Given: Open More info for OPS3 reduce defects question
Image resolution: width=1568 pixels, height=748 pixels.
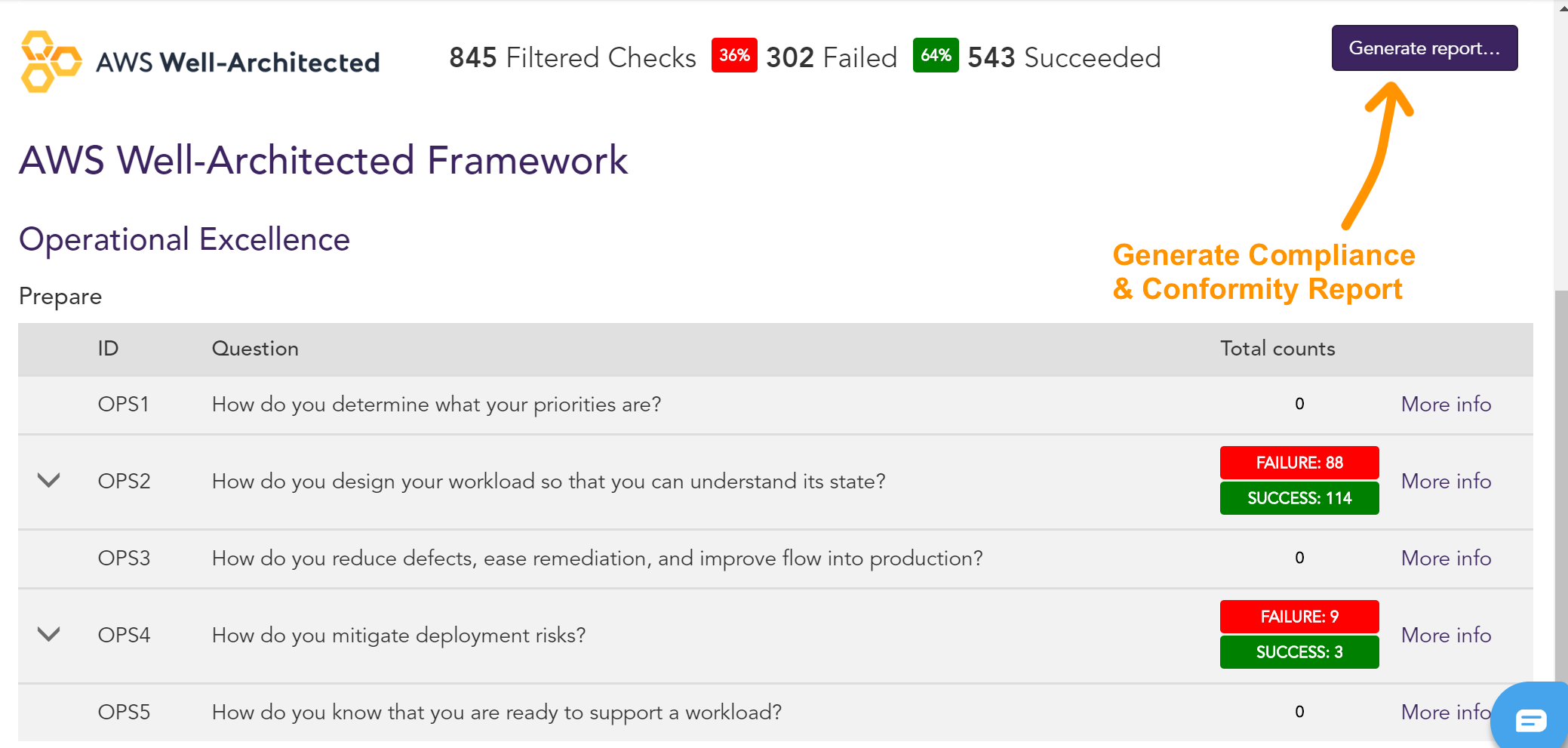Looking at the screenshot, I should (x=1445, y=559).
